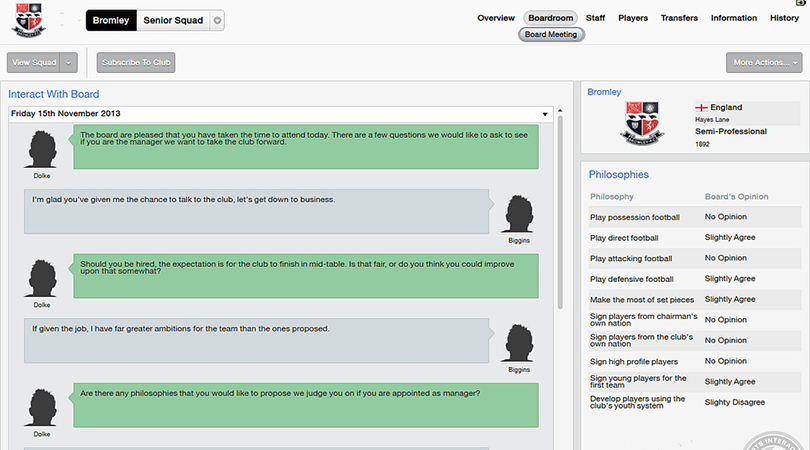Open the Friday 15th November 2013 date dropdown

pyautogui.click(x=545, y=114)
